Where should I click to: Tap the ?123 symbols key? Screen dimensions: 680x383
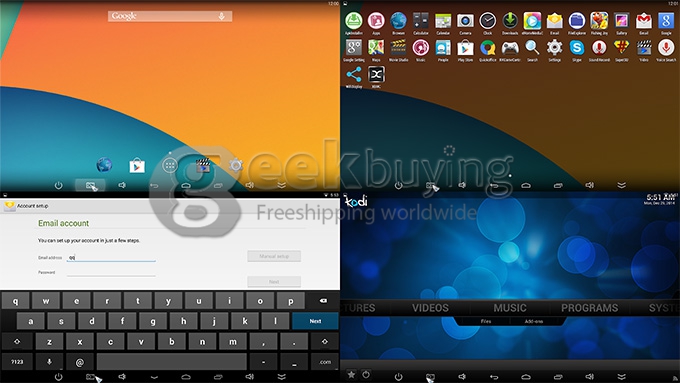(17, 362)
